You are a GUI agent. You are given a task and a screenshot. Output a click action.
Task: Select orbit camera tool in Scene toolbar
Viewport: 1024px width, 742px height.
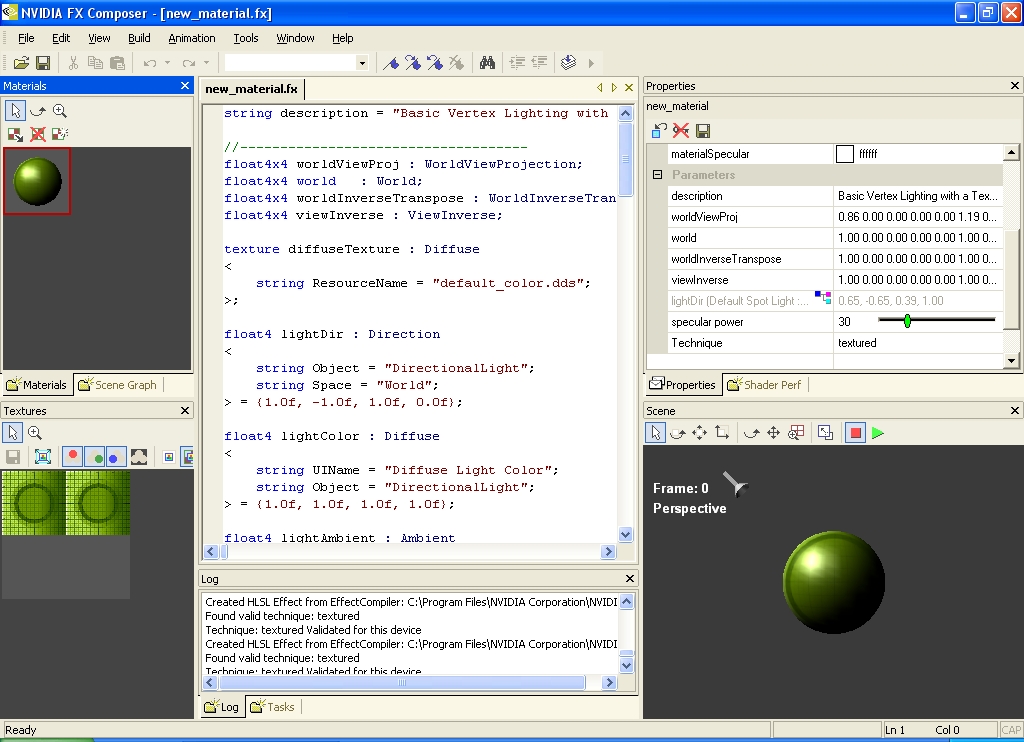[752, 433]
